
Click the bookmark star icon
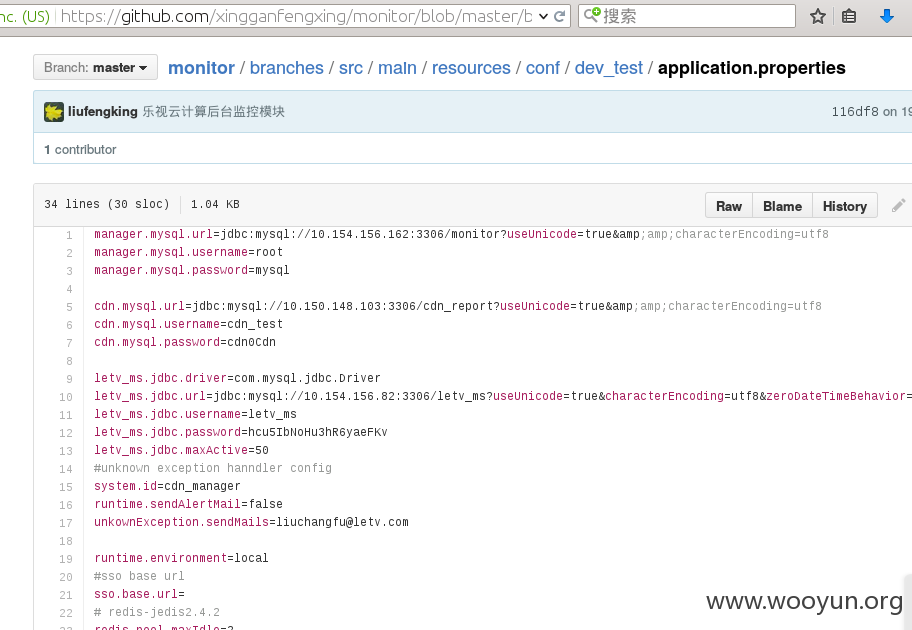click(818, 16)
